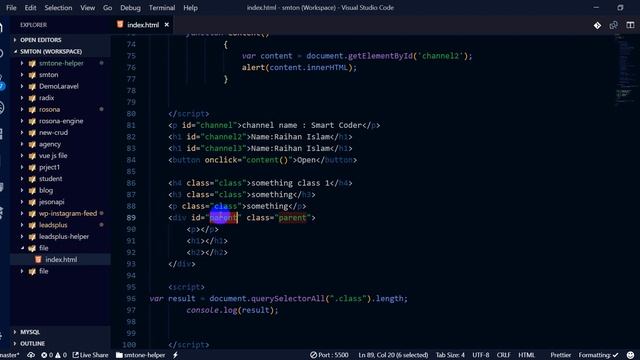The width and height of the screenshot is (640, 360).
Task: Click getElementById on line 75
Action: click(380, 56)
